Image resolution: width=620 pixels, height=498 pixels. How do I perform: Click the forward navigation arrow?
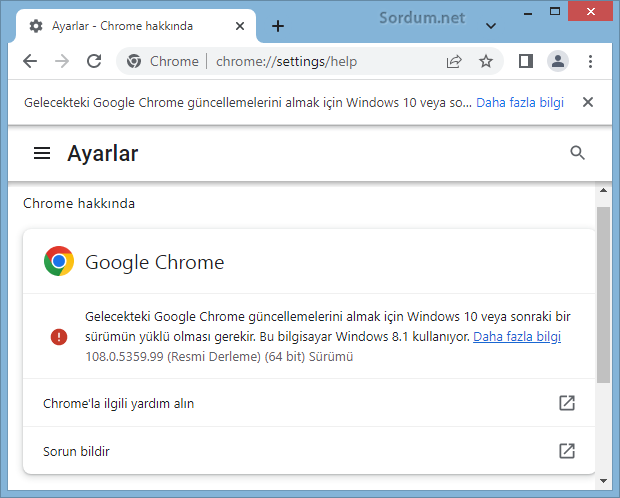[62, 61]
